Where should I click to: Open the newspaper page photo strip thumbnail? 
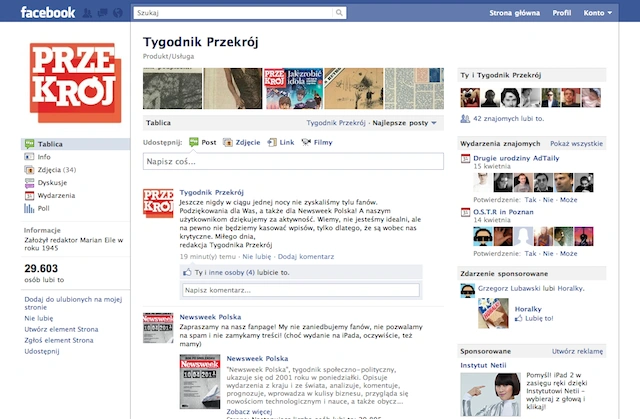click(x=414, y=89)
